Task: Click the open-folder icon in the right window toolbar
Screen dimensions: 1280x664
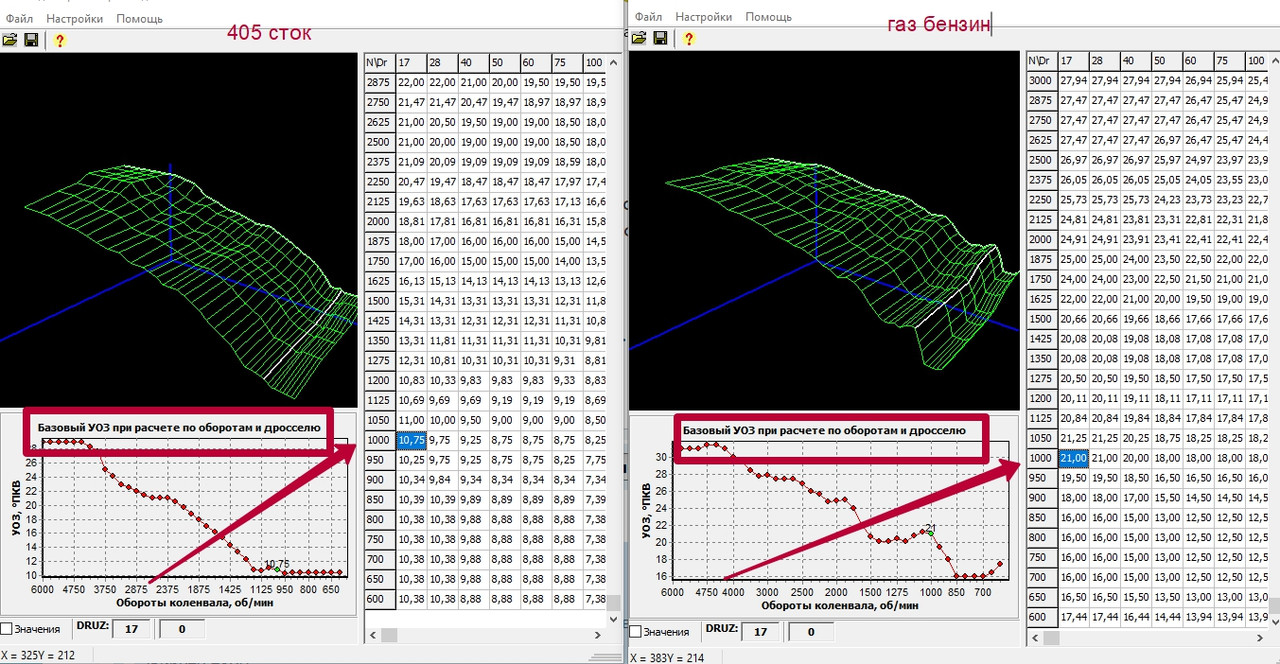Action: click(x=640, y=38)
